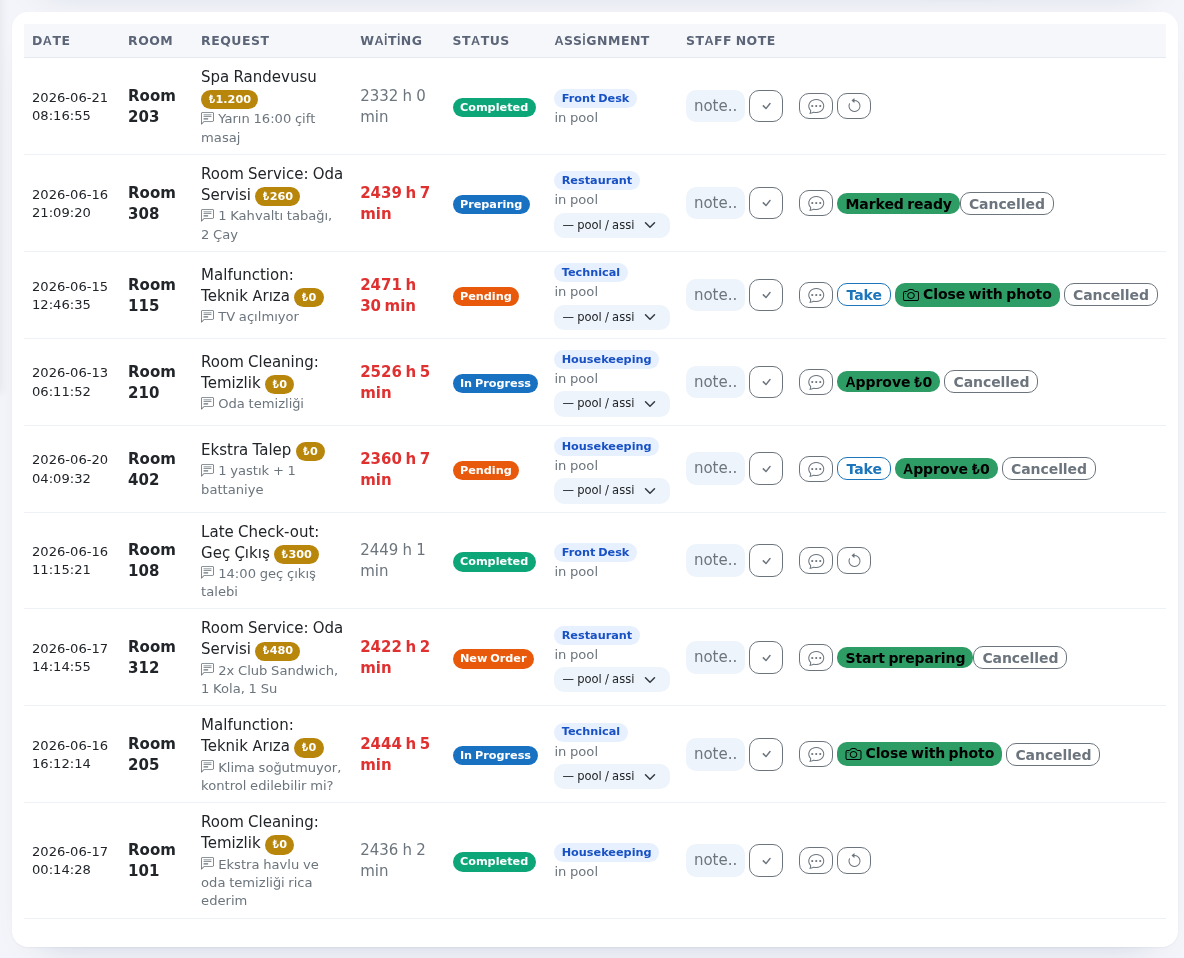Open chat icon for Room 210 request
This screenshot has height=958, width=1184.
click(816, 382)
